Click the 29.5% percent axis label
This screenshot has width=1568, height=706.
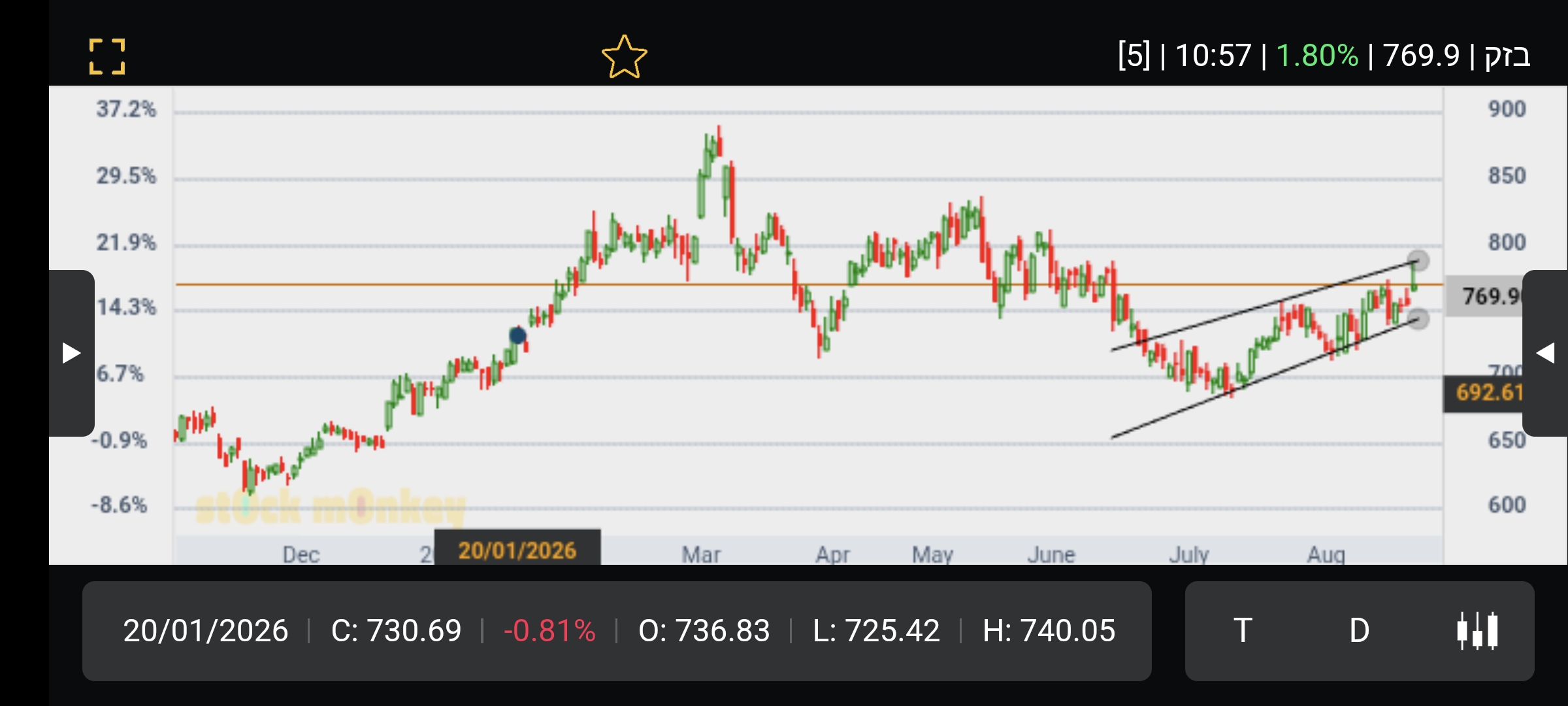coord(126,175)
